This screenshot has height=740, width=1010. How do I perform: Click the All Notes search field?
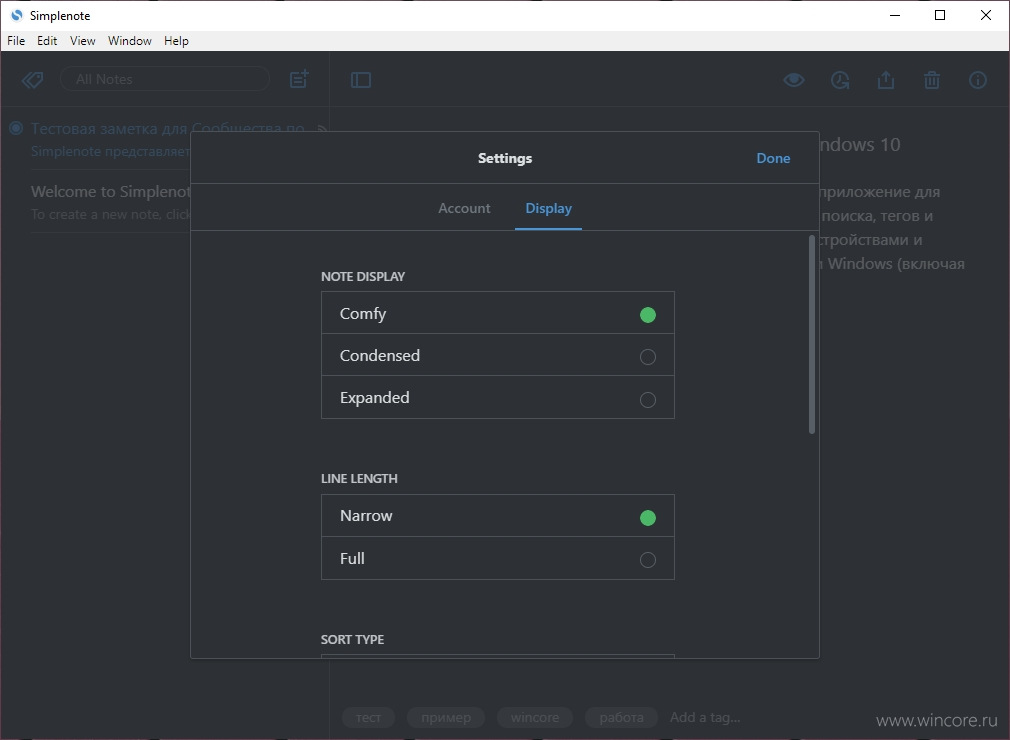click(x=165, y=79)
